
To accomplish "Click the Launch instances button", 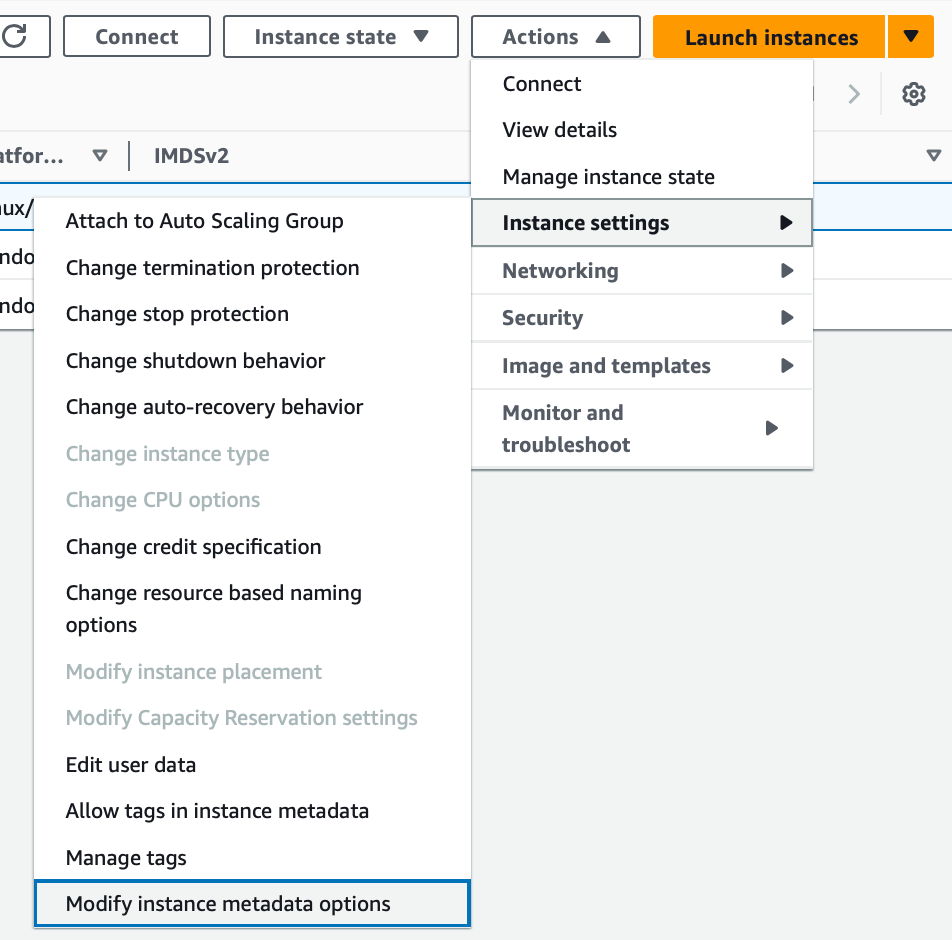I will (770, 38).
